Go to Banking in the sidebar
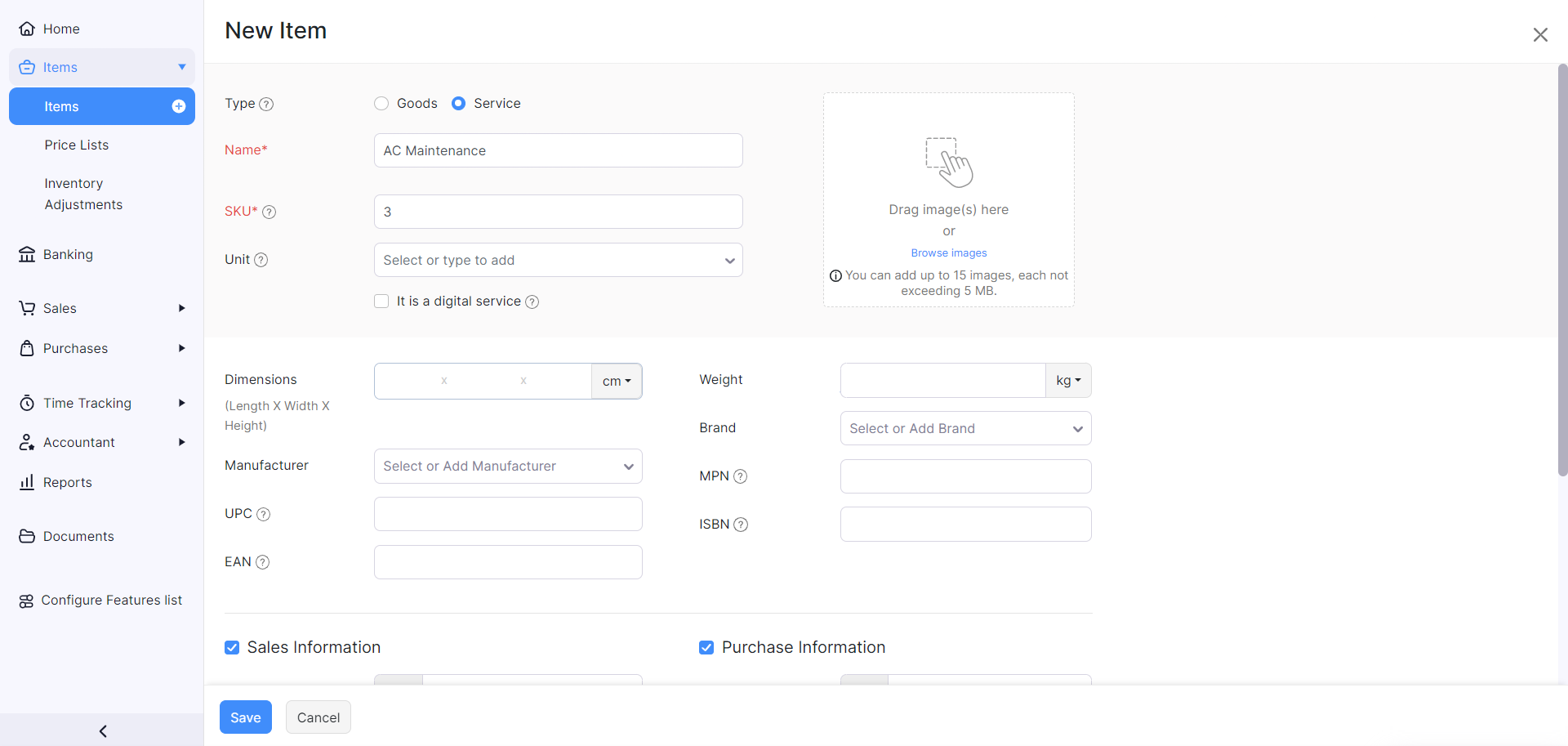This screenshot has width=1568, height=746. pyautogui.click(x=68, y=254)
